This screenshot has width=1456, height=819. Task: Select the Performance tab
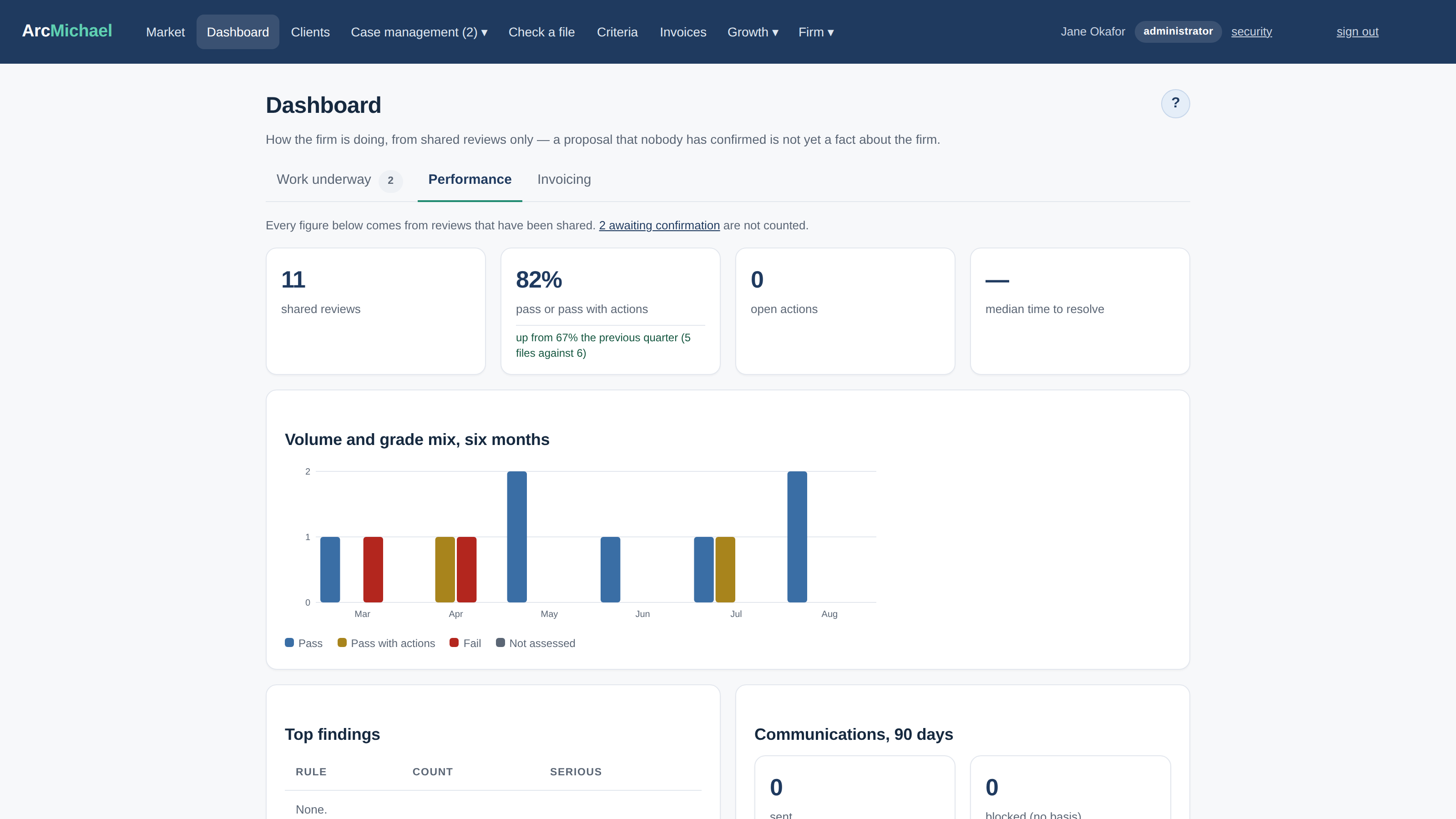tap(470, 180)
